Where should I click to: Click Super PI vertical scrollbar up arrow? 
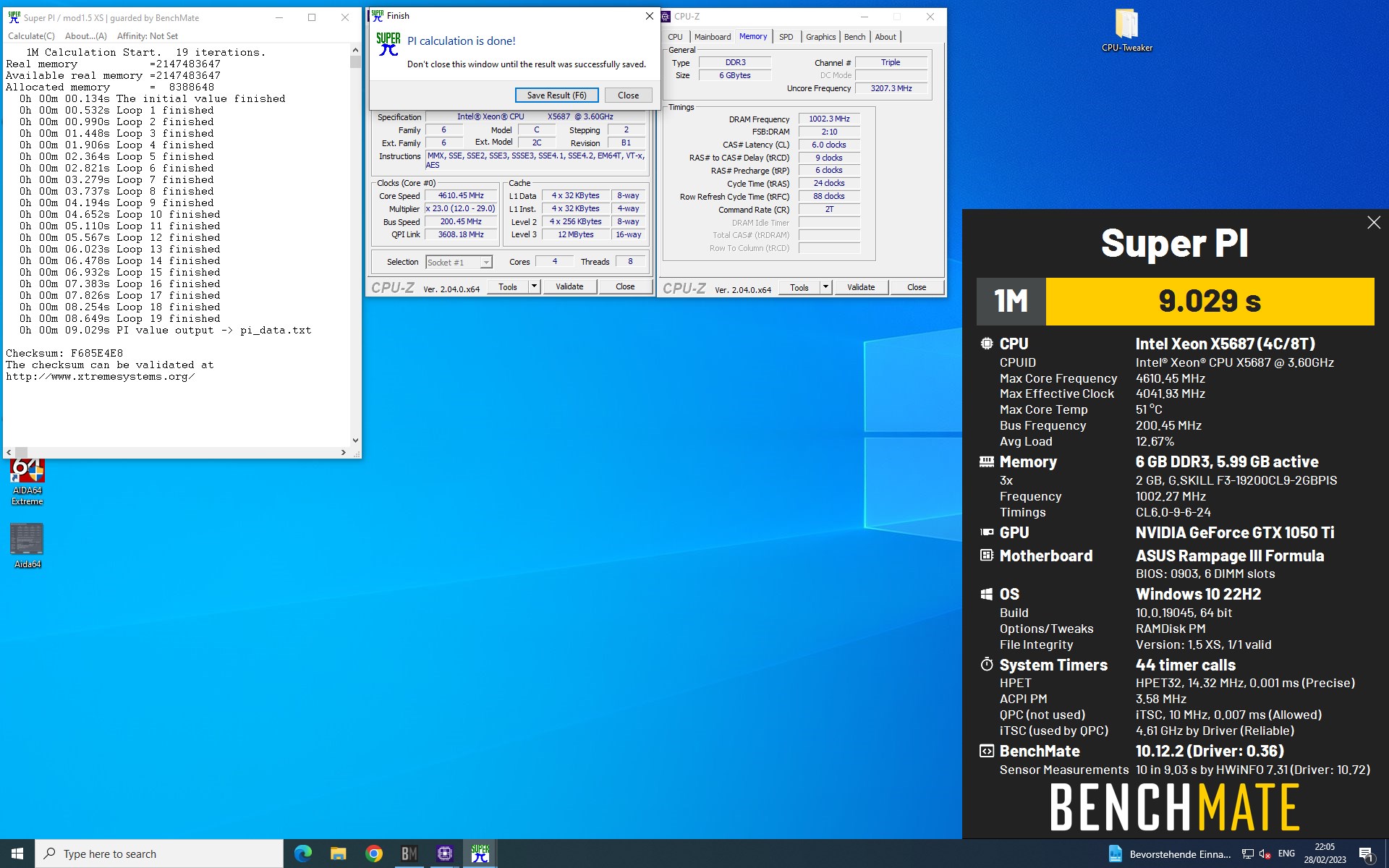point(355,50)
